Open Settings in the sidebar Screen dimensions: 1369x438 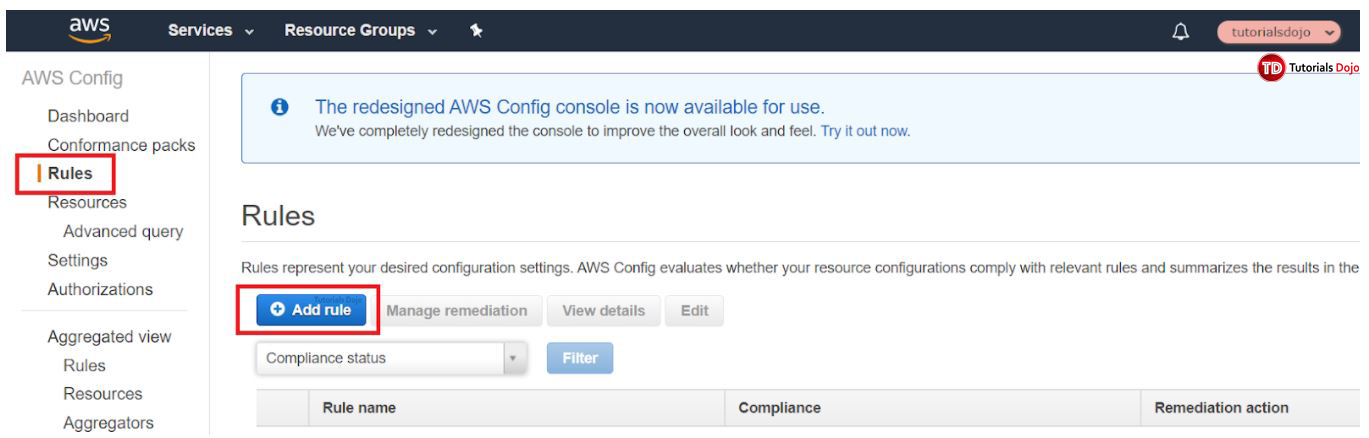(x=77, y=261)
